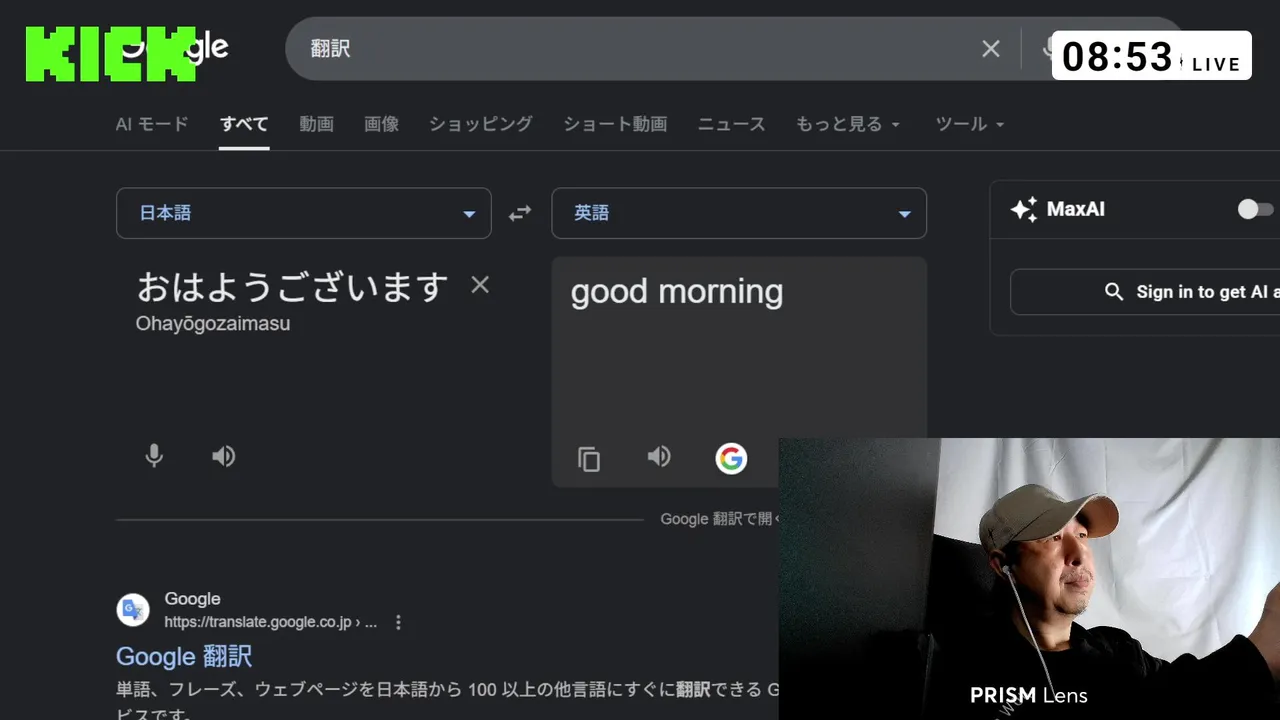The image size is (1280, 720).
Task: Open the ショッピング tab
Action: (480, 124)
